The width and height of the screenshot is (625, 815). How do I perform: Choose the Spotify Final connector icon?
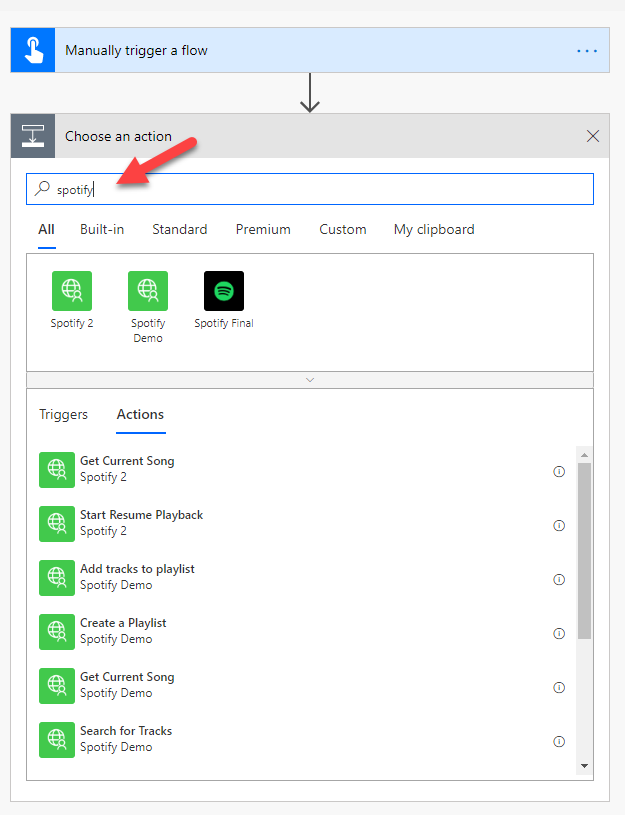[223, 291]
